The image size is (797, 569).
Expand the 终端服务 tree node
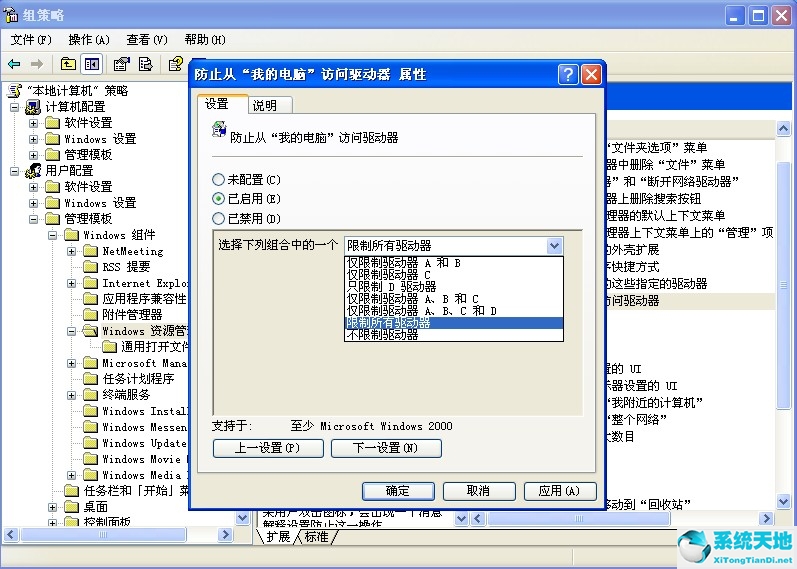click(x=72, y=395)
